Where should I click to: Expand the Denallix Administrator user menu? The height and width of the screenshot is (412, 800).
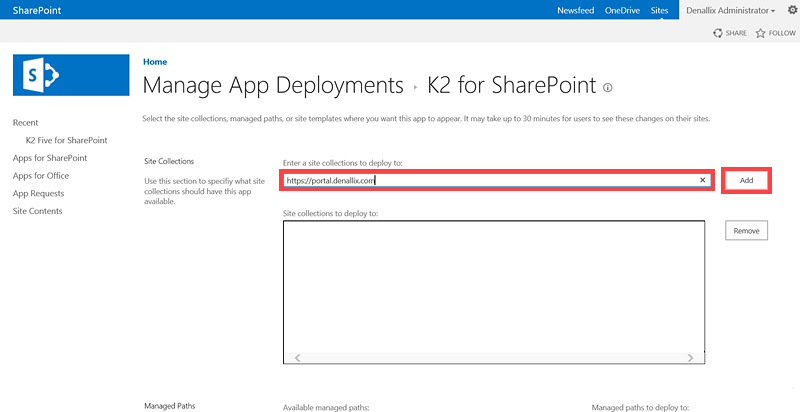[731, 10]
